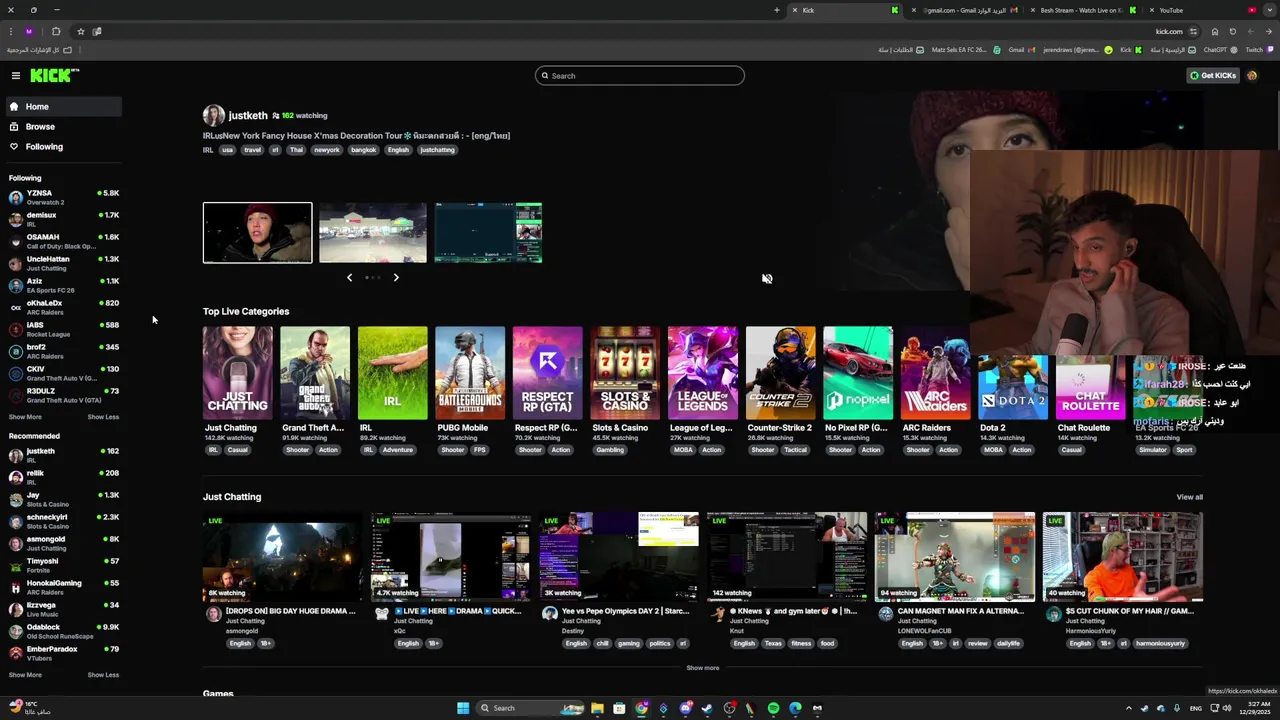The height and width of the screenshot is (720, 1280).
Task: Switch to the Gmail browser tab
Action: pyautogui.click(x=965, y=10)
